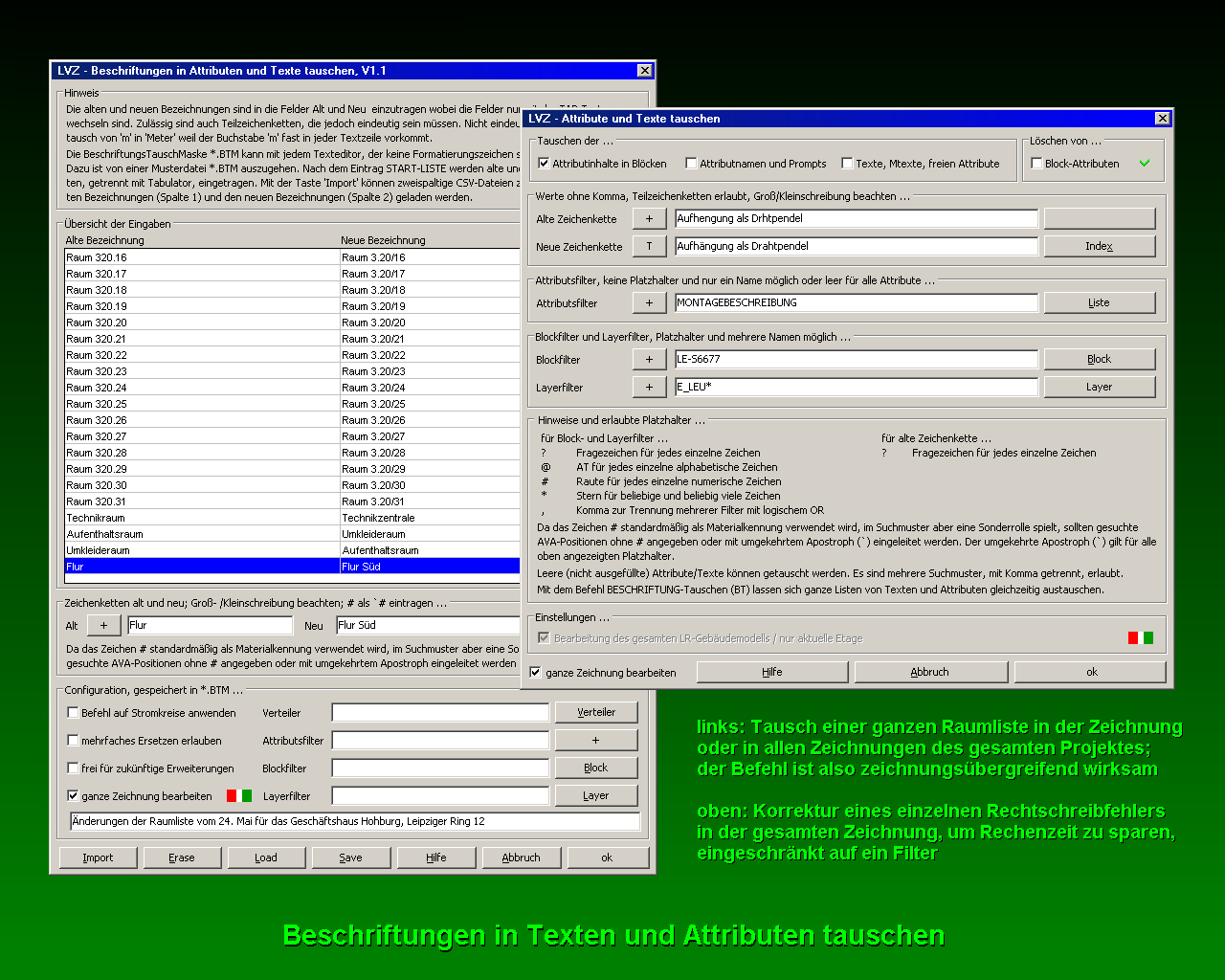Click the Neue Zeichenkette input field
The height and width of the screenshot is (980, 1225).
[x=857, y=247]
